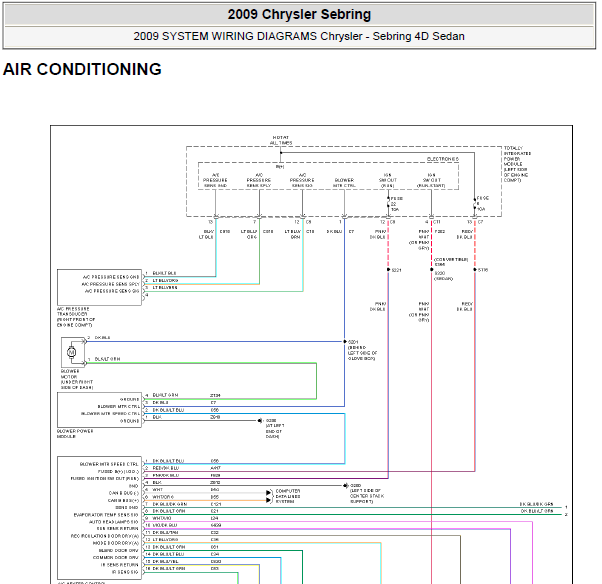Click the 'IR SENS RETURN' pin label
The width and height of the screenshot is (602, 584).
119,565
